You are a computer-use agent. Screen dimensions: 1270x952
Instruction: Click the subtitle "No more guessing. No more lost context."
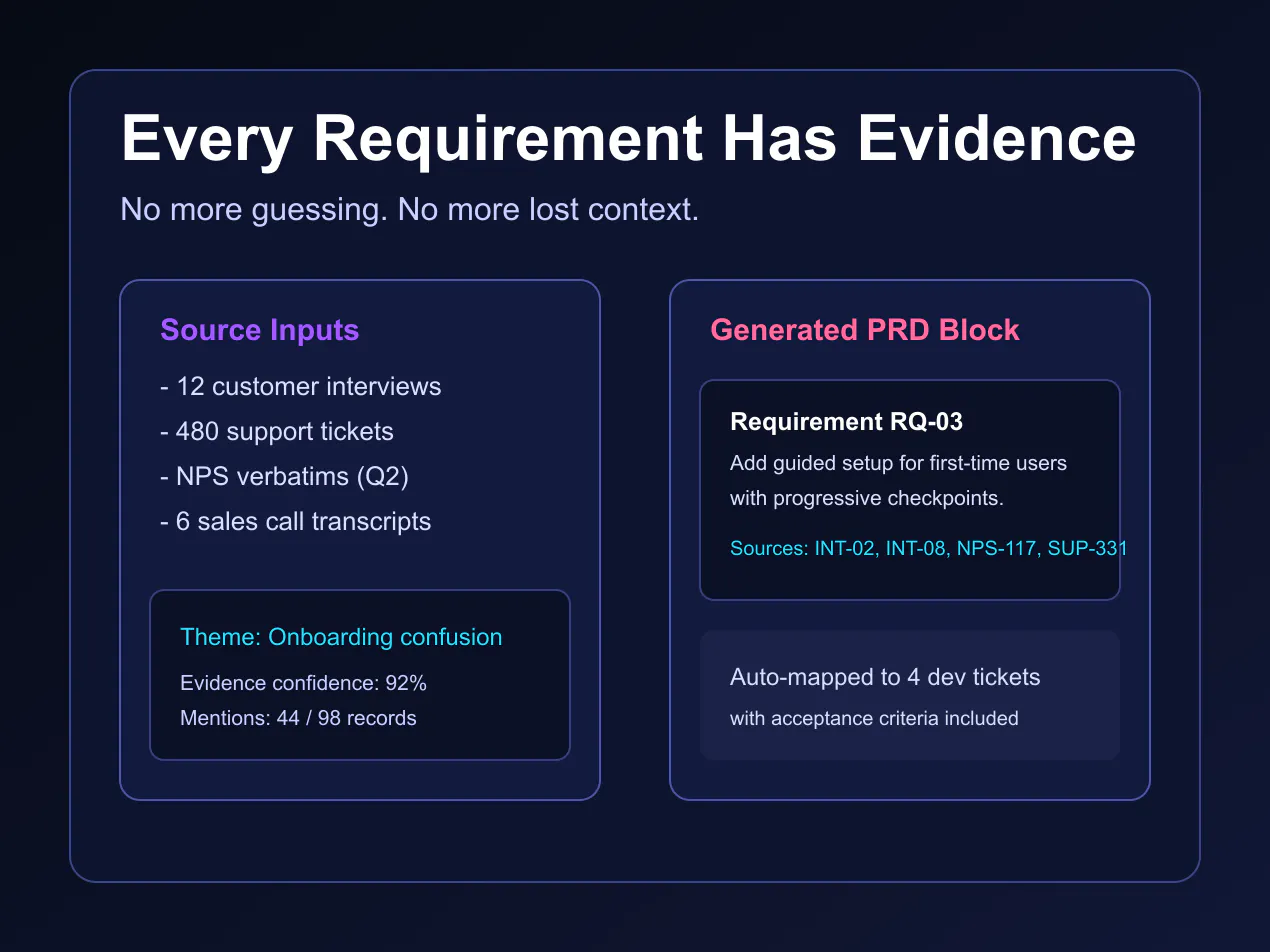[409, 210]
